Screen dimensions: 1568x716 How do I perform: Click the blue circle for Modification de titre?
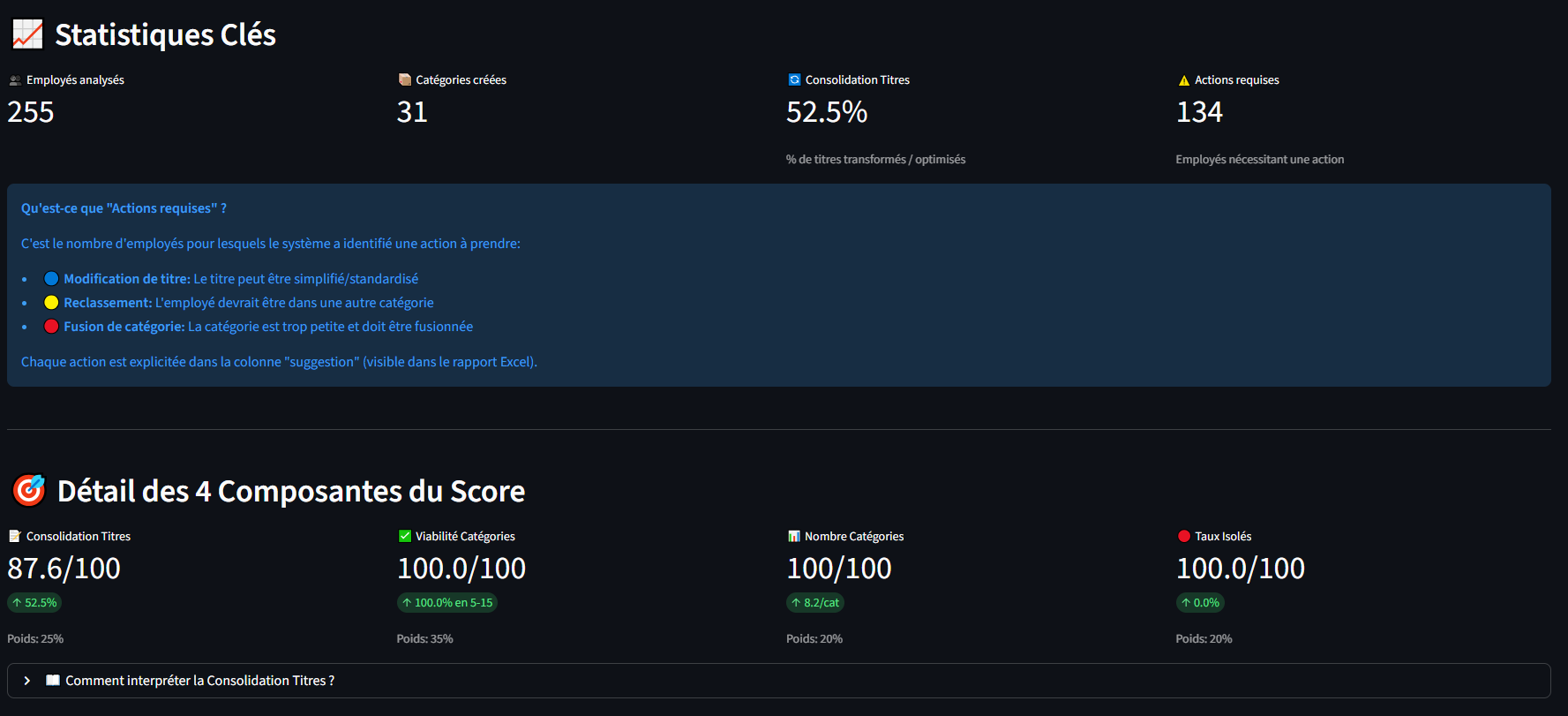[x=51, y=279]
